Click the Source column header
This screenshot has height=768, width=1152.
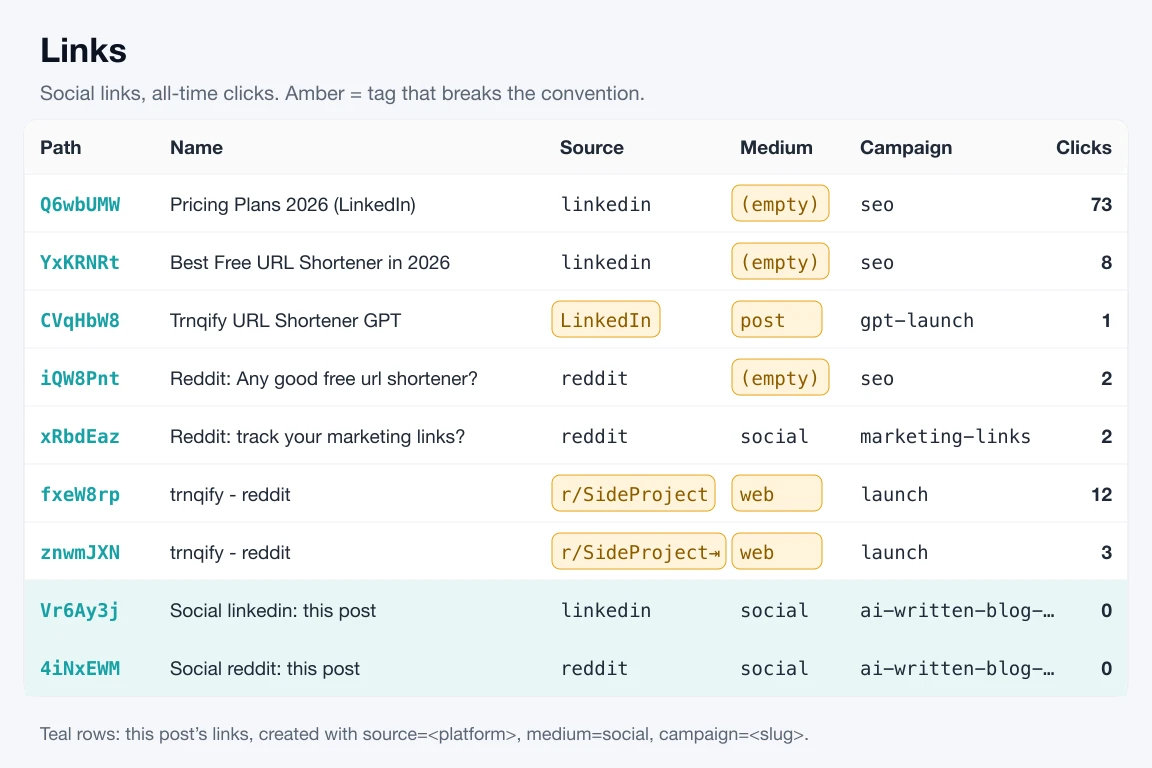591,148
